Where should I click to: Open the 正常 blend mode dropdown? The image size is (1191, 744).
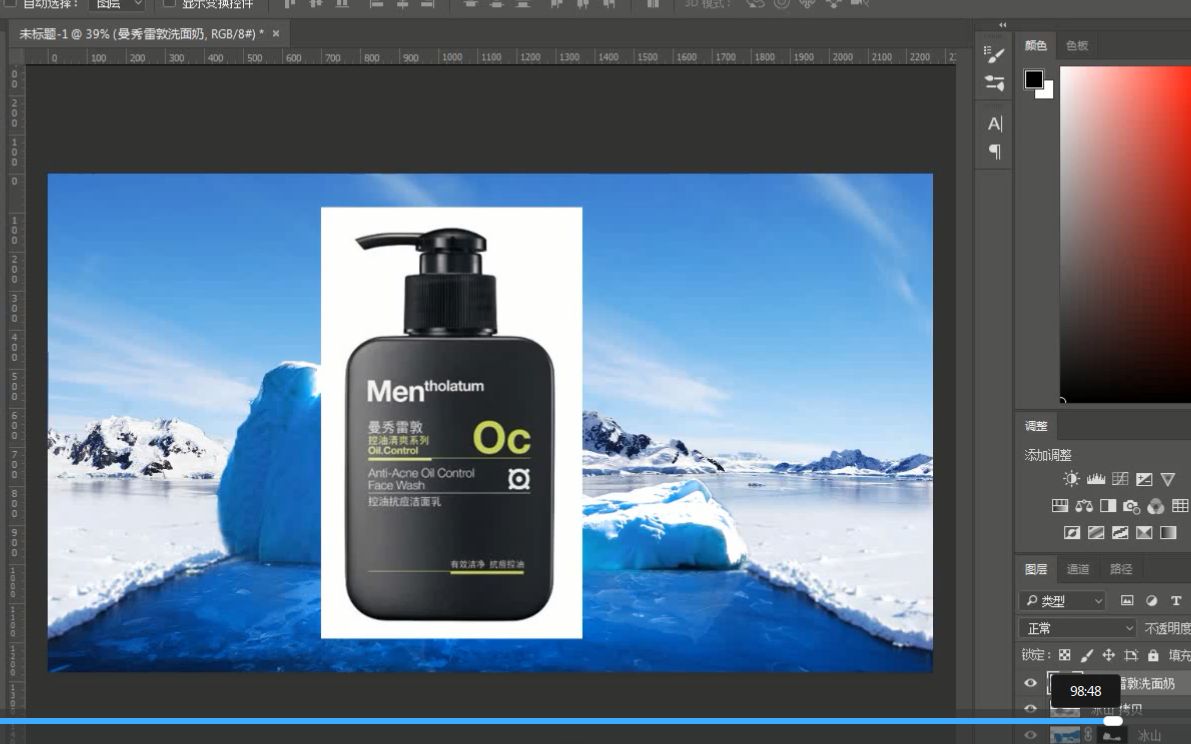click(x=1077, y=628)
